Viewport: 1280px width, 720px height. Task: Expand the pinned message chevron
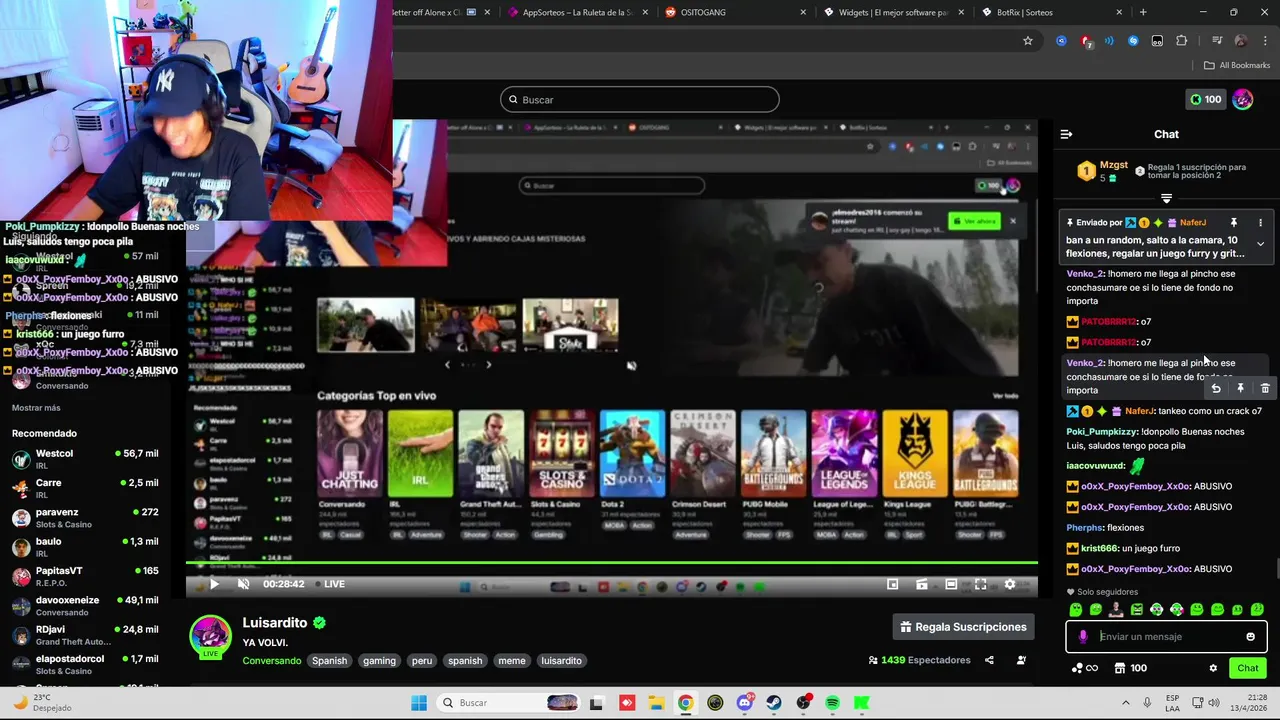coord(1260,244)
